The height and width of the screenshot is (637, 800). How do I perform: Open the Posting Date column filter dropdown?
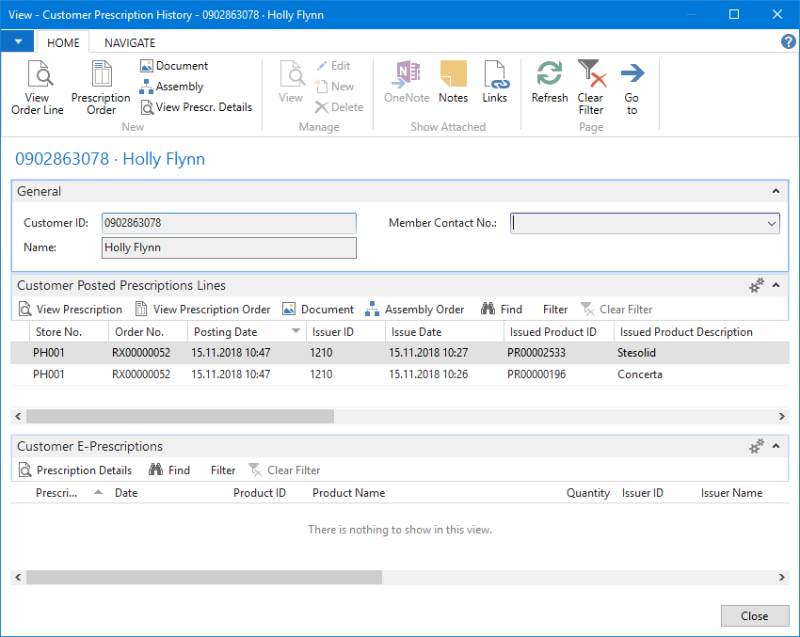tap(293, 331)
